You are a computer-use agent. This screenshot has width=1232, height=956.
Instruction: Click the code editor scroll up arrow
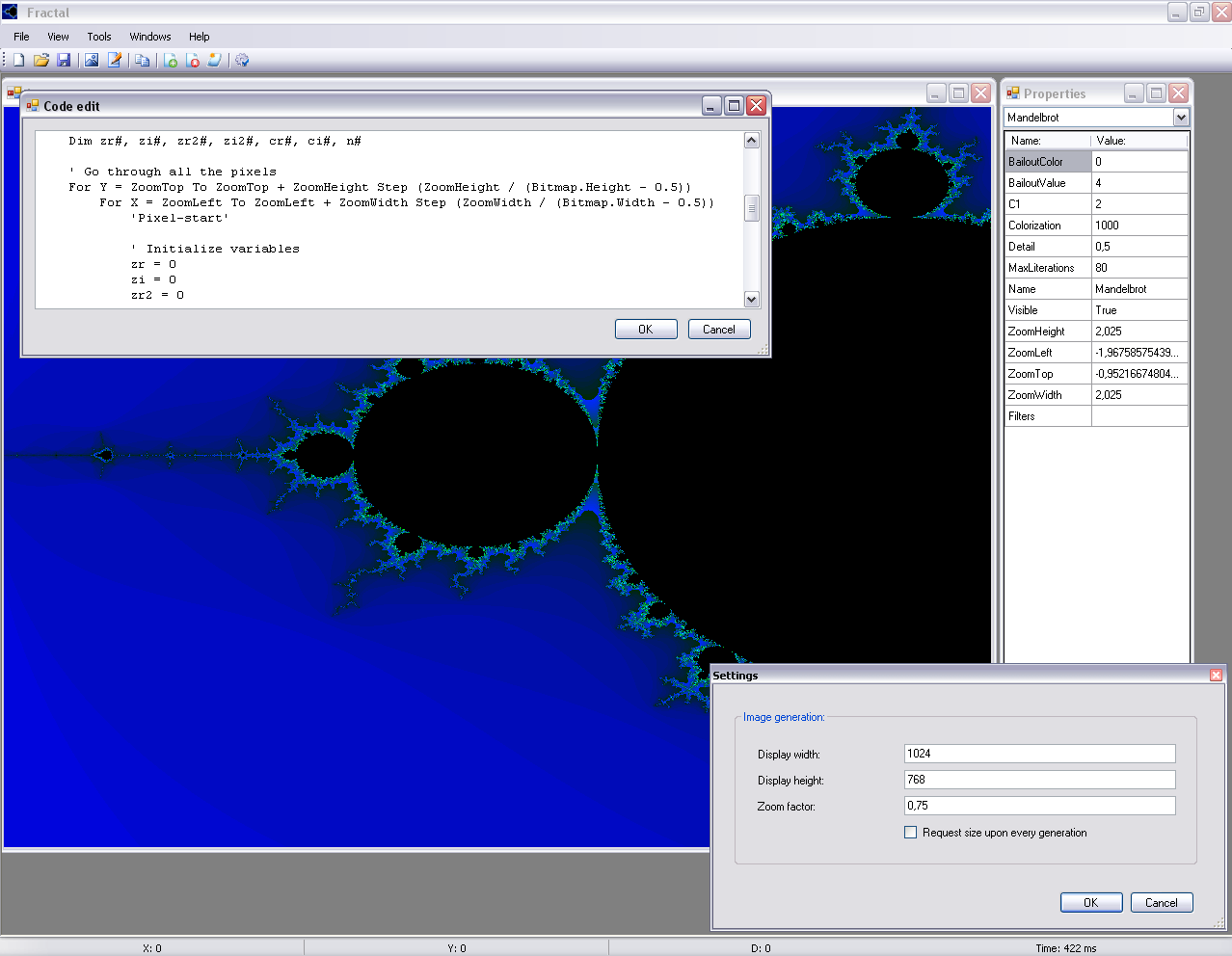click(752, 141)
